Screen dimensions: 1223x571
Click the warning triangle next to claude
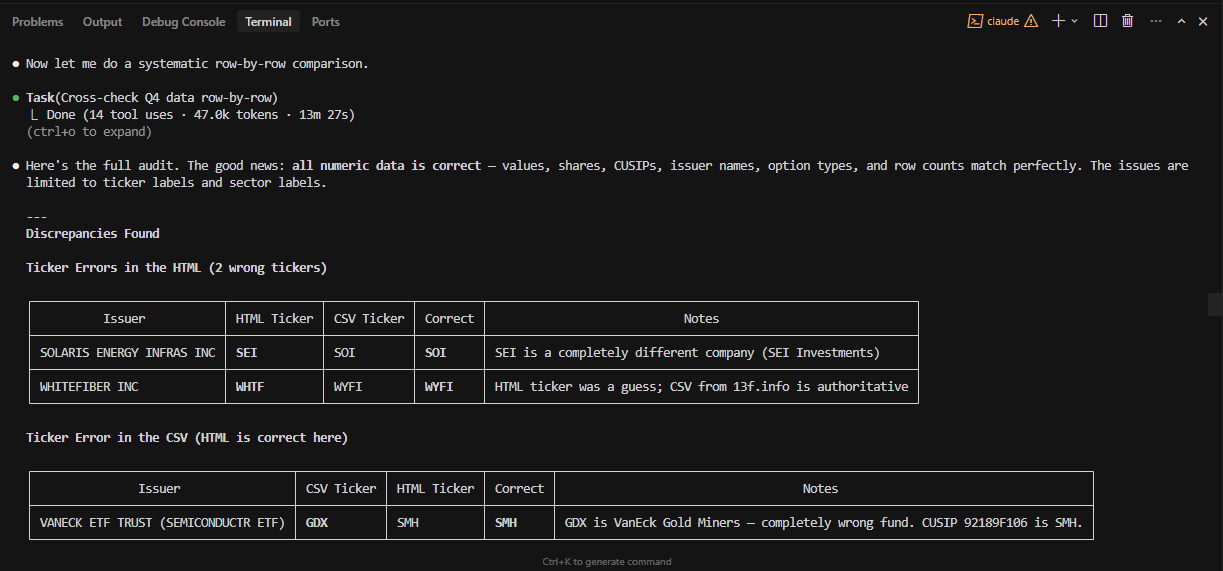[1031, 21]
